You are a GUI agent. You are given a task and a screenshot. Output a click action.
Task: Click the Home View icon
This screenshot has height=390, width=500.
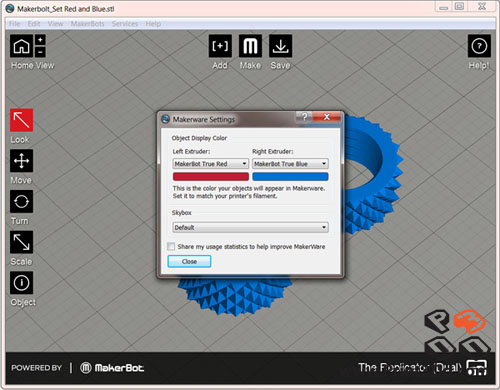coord(21,46)
